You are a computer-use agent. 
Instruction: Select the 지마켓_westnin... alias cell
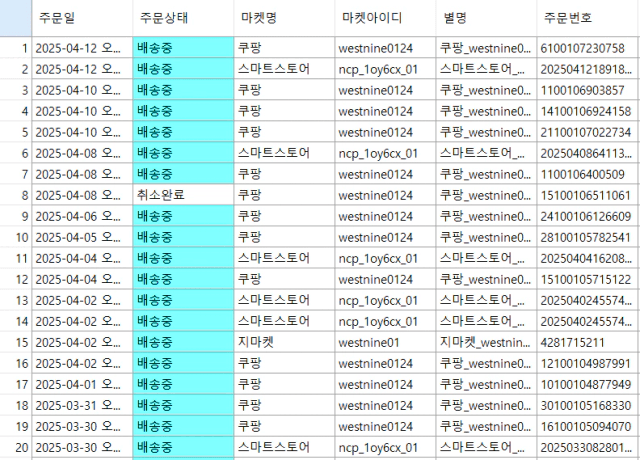pyautogui.click(x=486, y=341)
